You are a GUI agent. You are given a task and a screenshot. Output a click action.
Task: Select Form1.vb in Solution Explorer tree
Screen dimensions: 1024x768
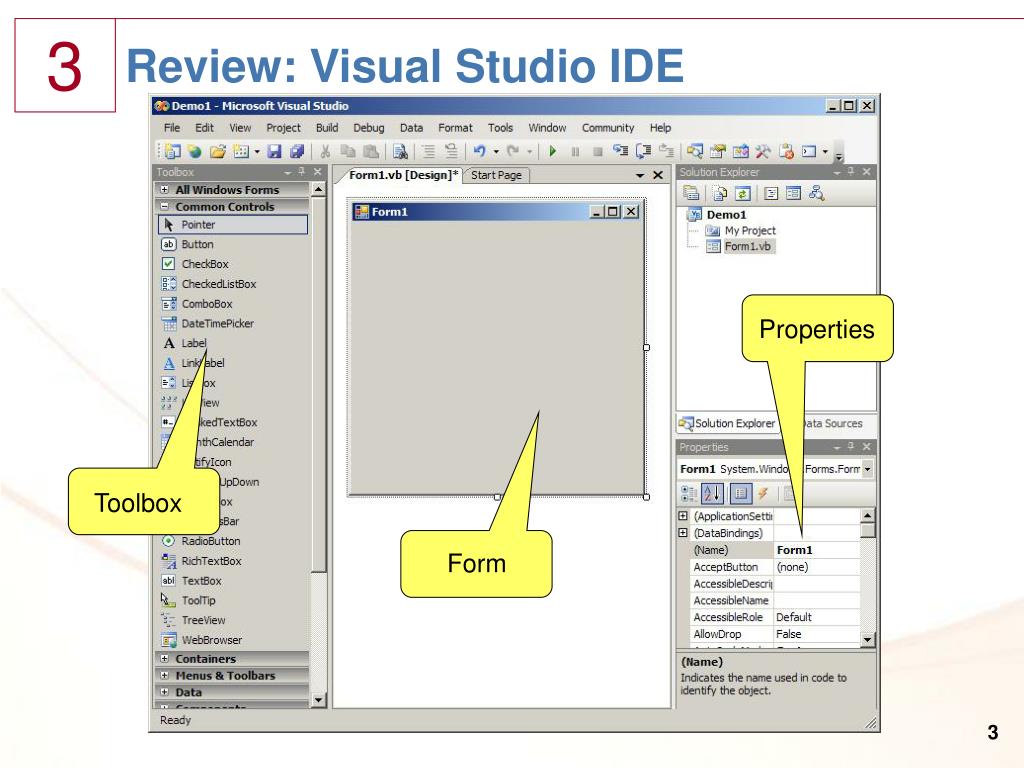tap(747, 246)
